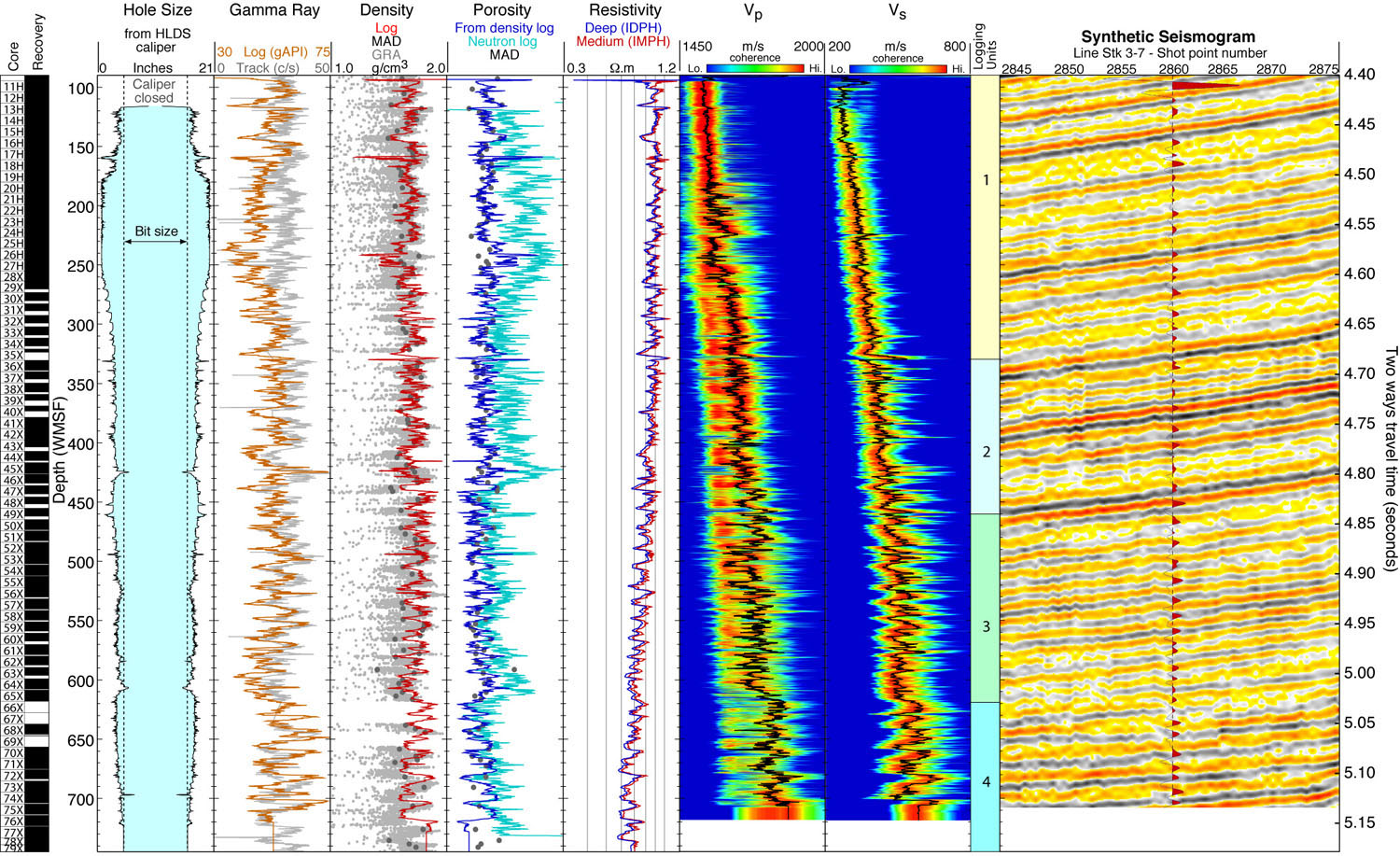Click the "Depth (WMSF)" axis label
Image resolution: width=1400 pixels, height=856 pixels.
tap(61, 450)
